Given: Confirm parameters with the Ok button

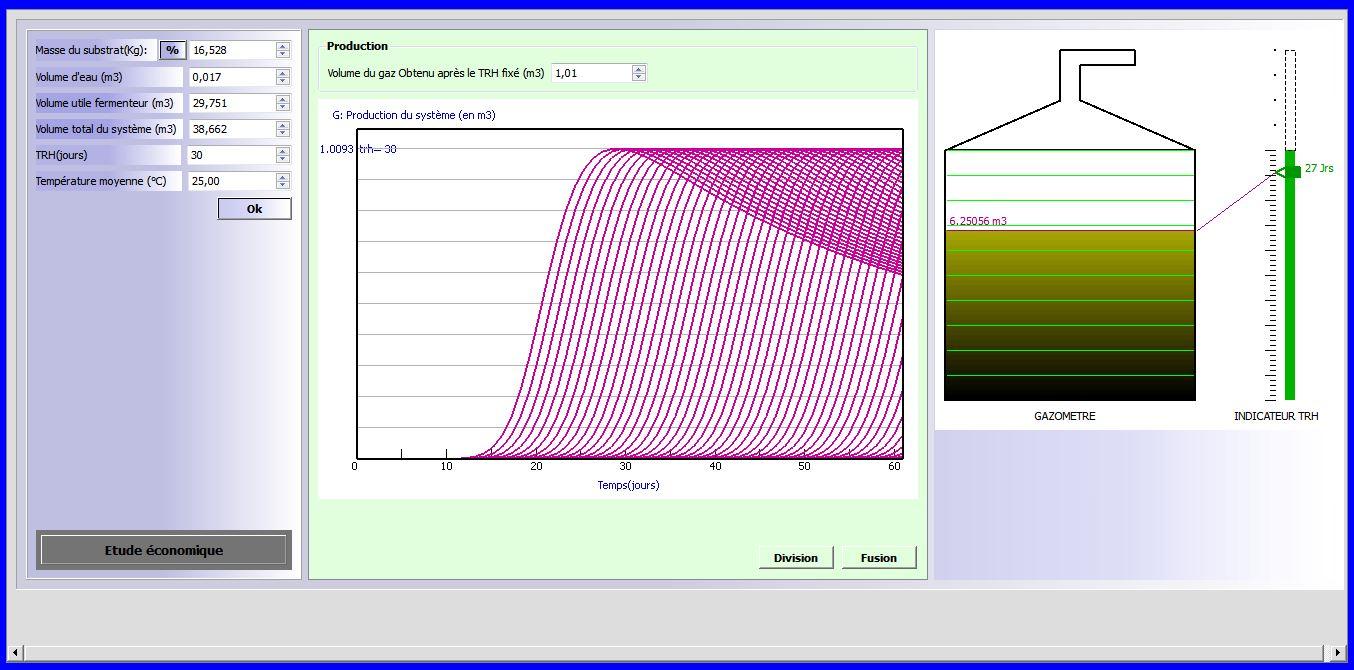Looking at the screenshot, I should [254, 209].
